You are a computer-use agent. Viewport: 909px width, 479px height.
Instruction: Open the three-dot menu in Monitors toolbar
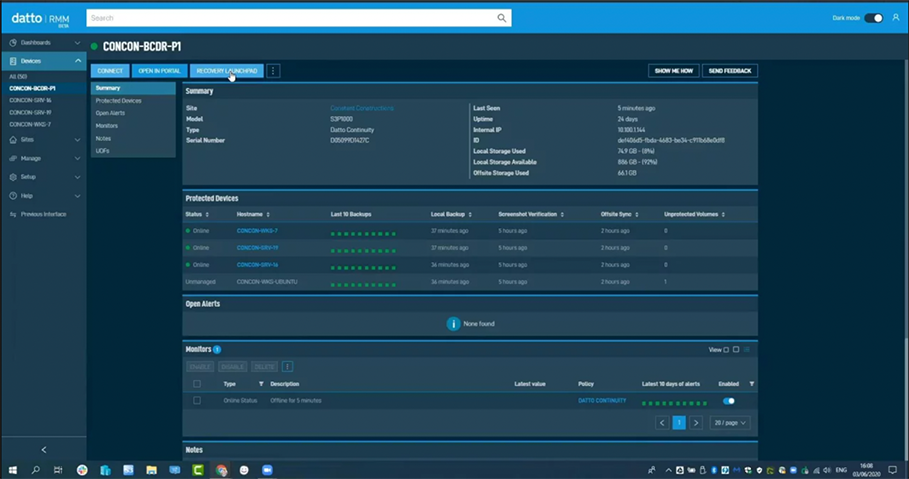tap(288, 366)
